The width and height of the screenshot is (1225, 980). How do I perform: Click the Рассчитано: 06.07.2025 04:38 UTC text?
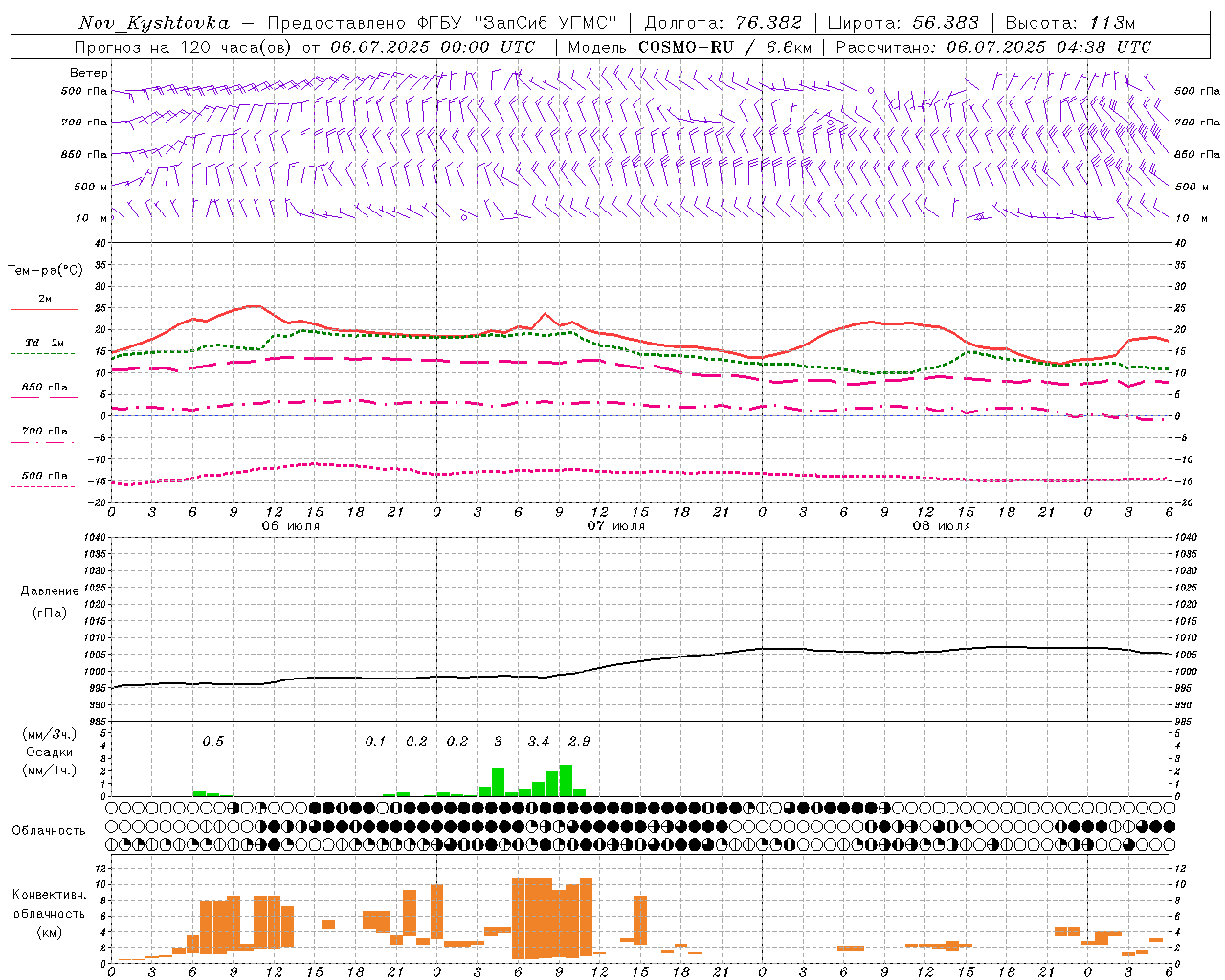coord(993,47)
